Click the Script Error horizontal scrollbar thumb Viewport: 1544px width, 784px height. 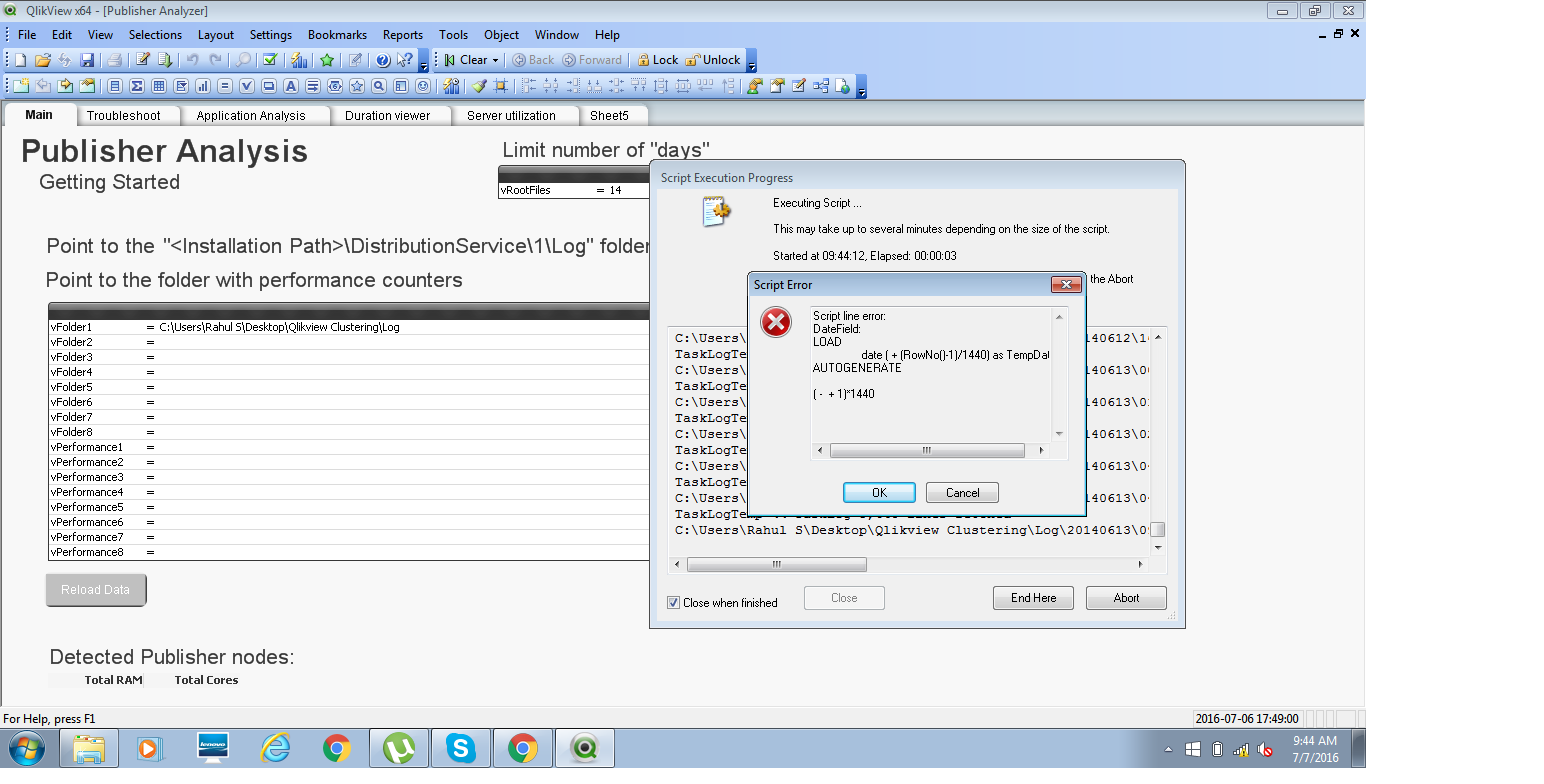tap(927, 451)
